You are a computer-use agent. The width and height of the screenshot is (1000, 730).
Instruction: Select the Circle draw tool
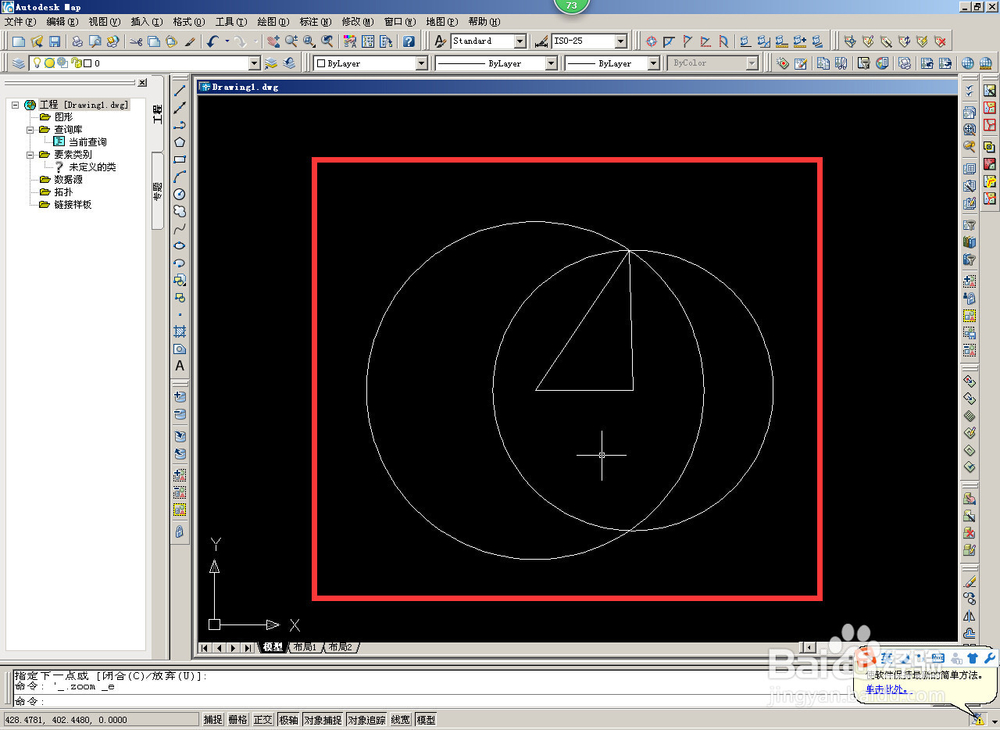(x=180, y=194)
